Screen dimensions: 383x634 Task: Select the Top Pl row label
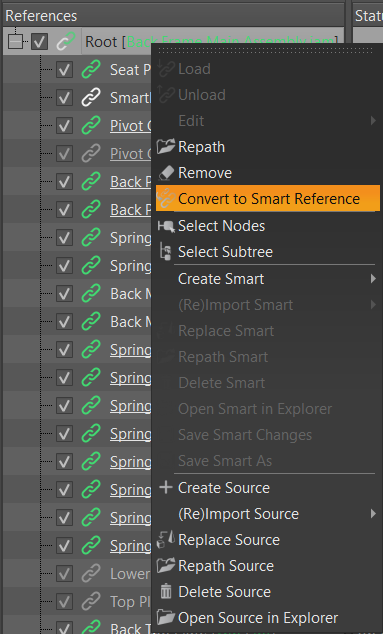[x=130, y=602]
